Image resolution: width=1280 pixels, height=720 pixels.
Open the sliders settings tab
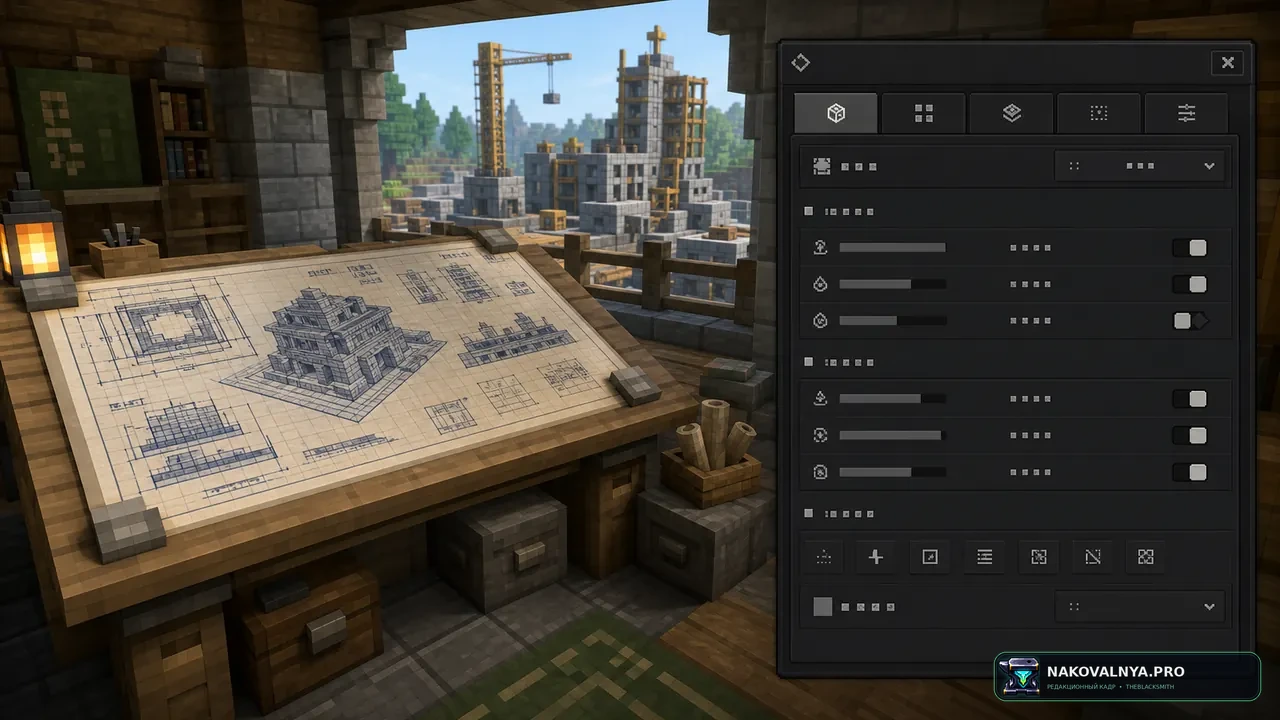[1186, 113]
